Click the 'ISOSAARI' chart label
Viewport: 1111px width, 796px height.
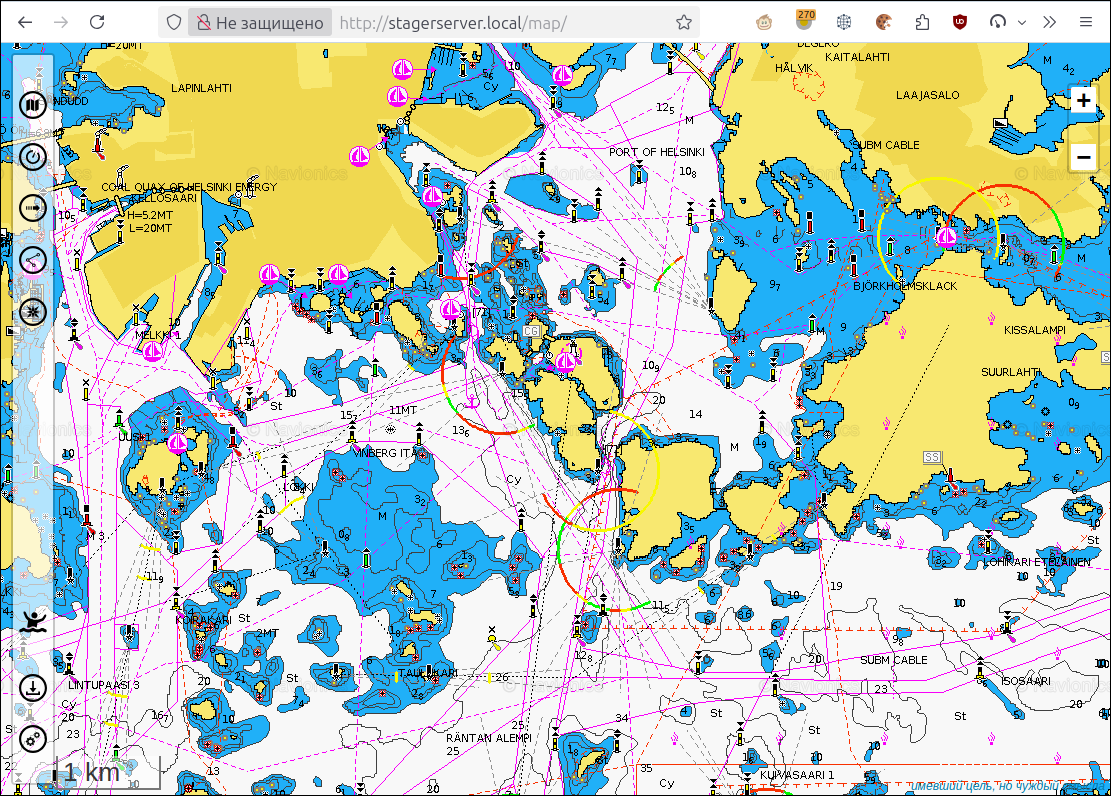[1026, 681]
